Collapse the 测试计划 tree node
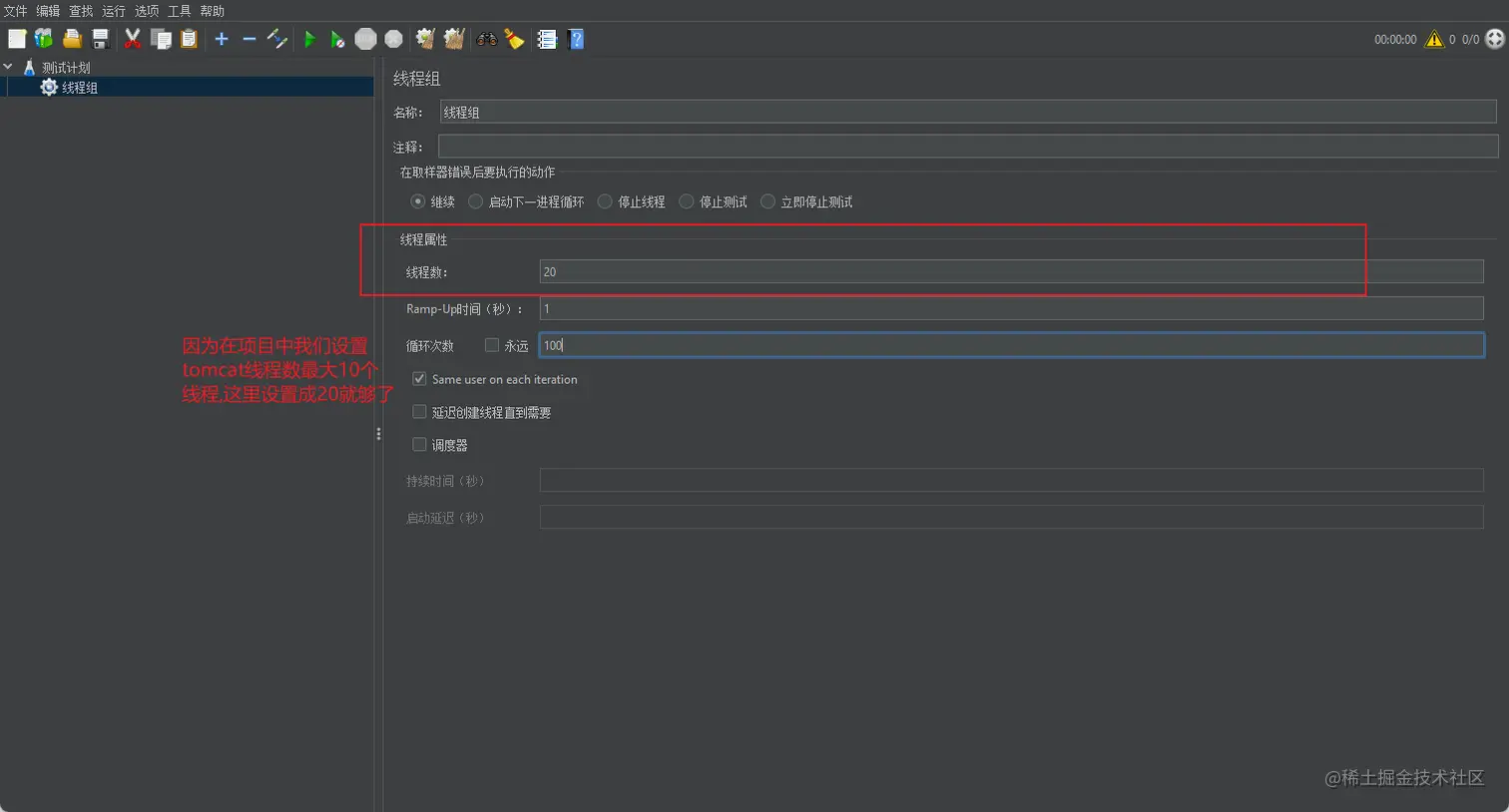The image size is (1509, 812). pos(8,67)
